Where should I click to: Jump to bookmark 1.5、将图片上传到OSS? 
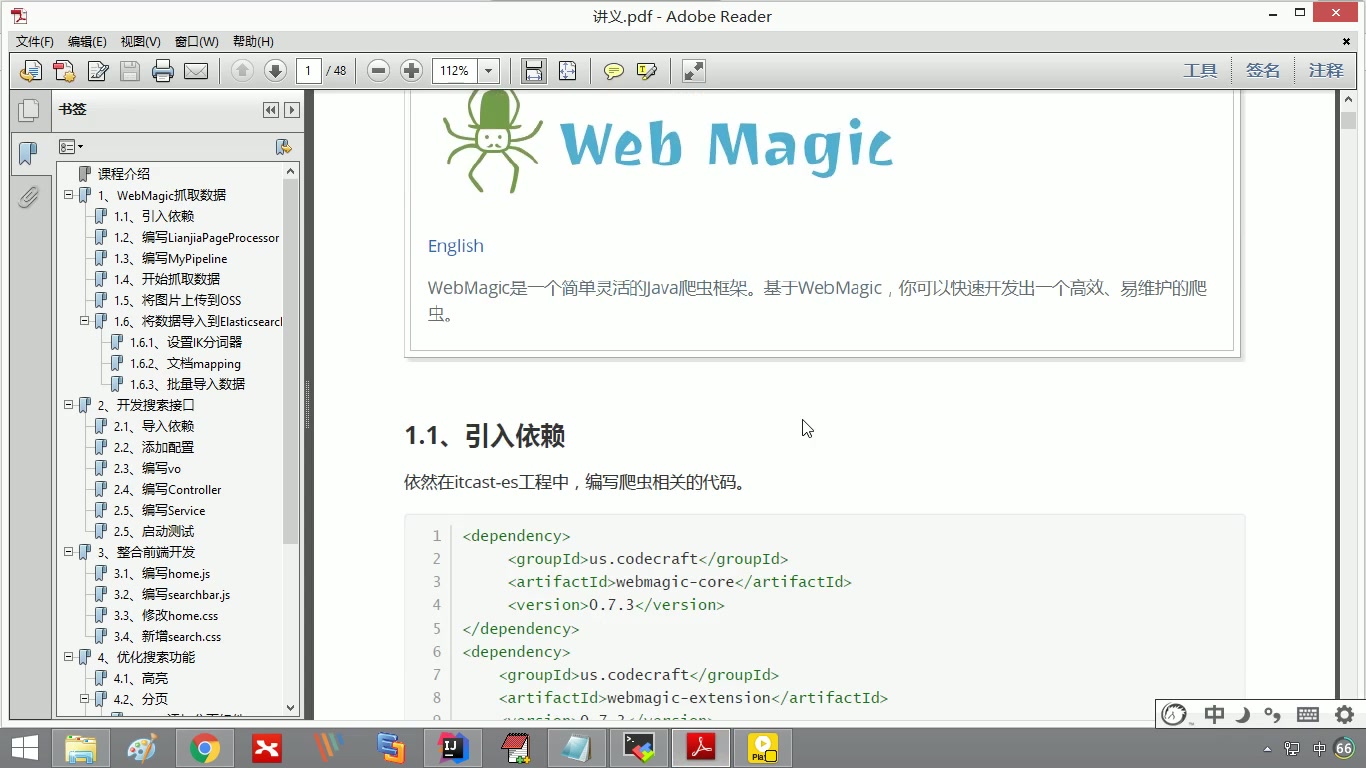tap(177, 300)
